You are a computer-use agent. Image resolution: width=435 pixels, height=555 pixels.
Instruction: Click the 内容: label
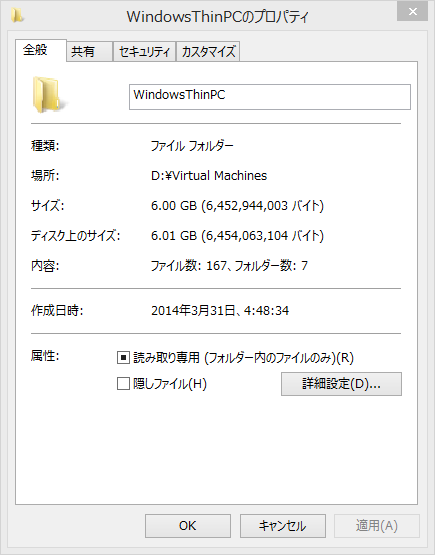coord(45,265)
